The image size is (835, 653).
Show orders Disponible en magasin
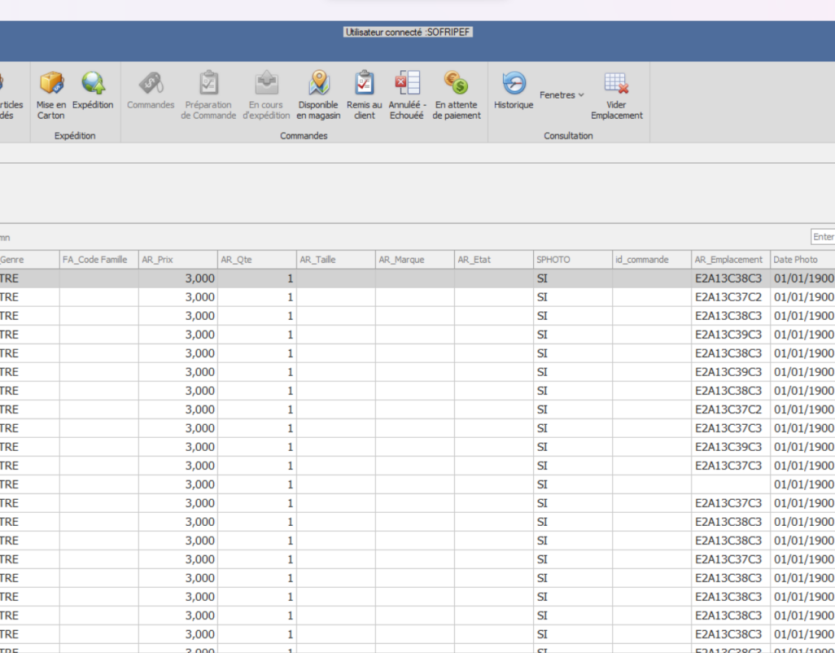click(x=318, y=84)
